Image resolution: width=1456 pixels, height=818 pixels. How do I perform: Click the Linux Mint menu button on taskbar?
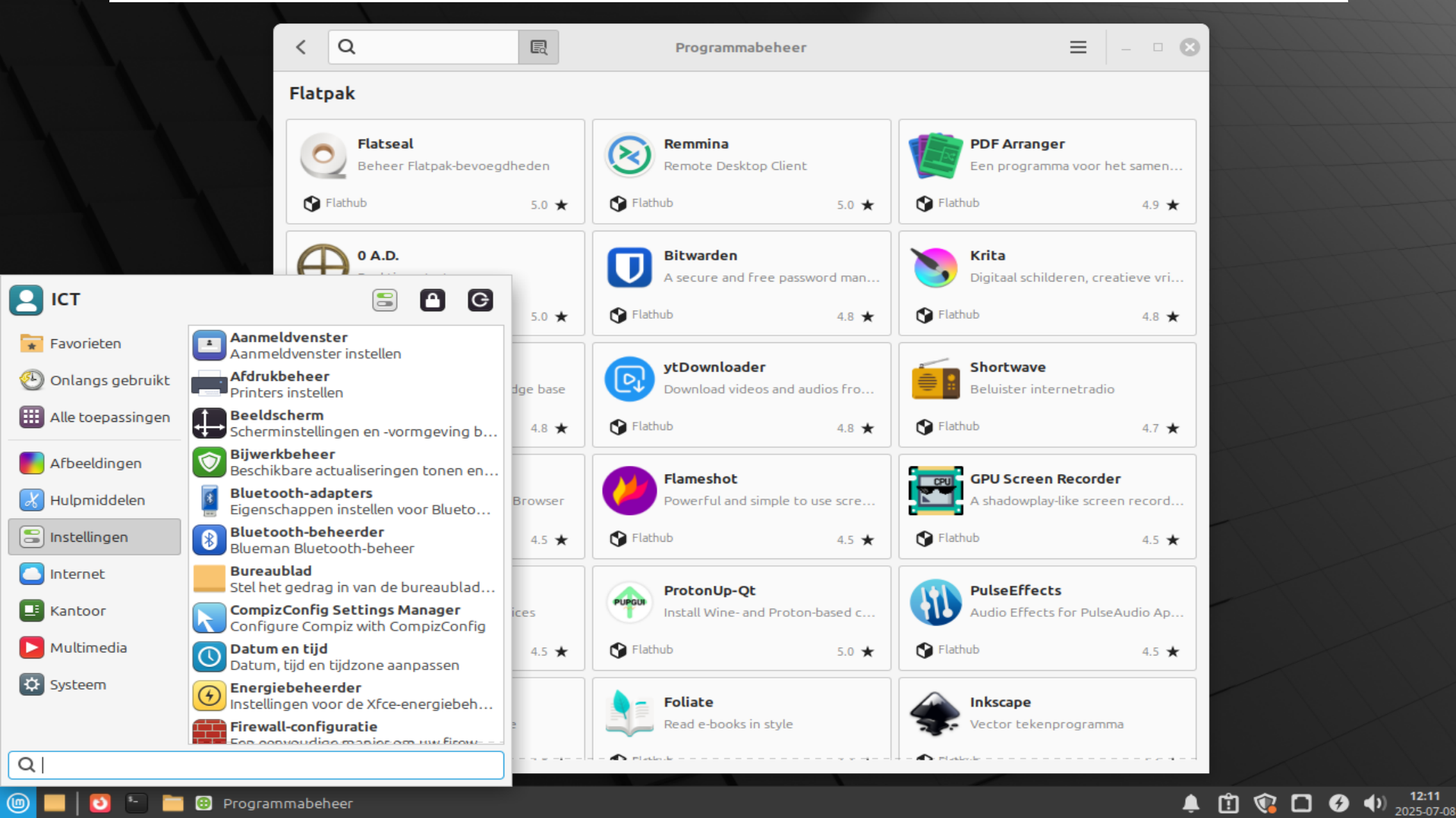pyautogui.click(x=18, y=803)
